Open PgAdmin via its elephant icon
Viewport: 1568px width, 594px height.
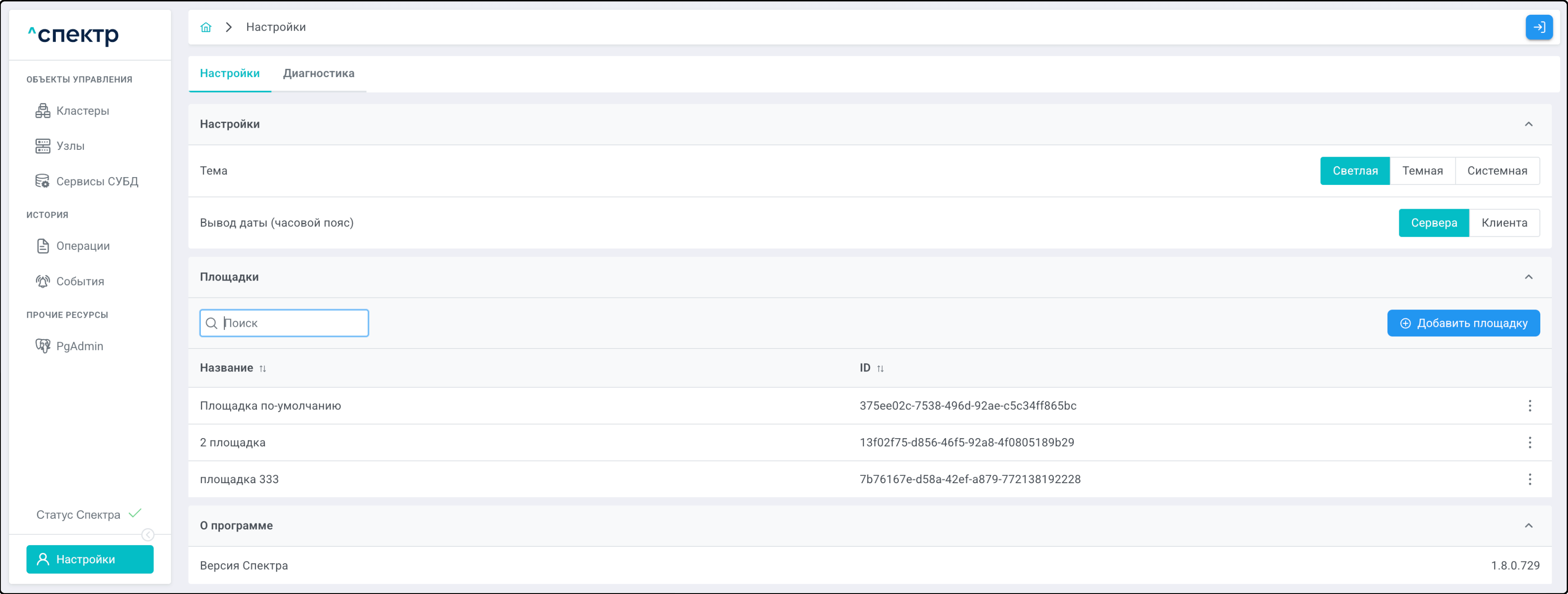coord(42,346)
